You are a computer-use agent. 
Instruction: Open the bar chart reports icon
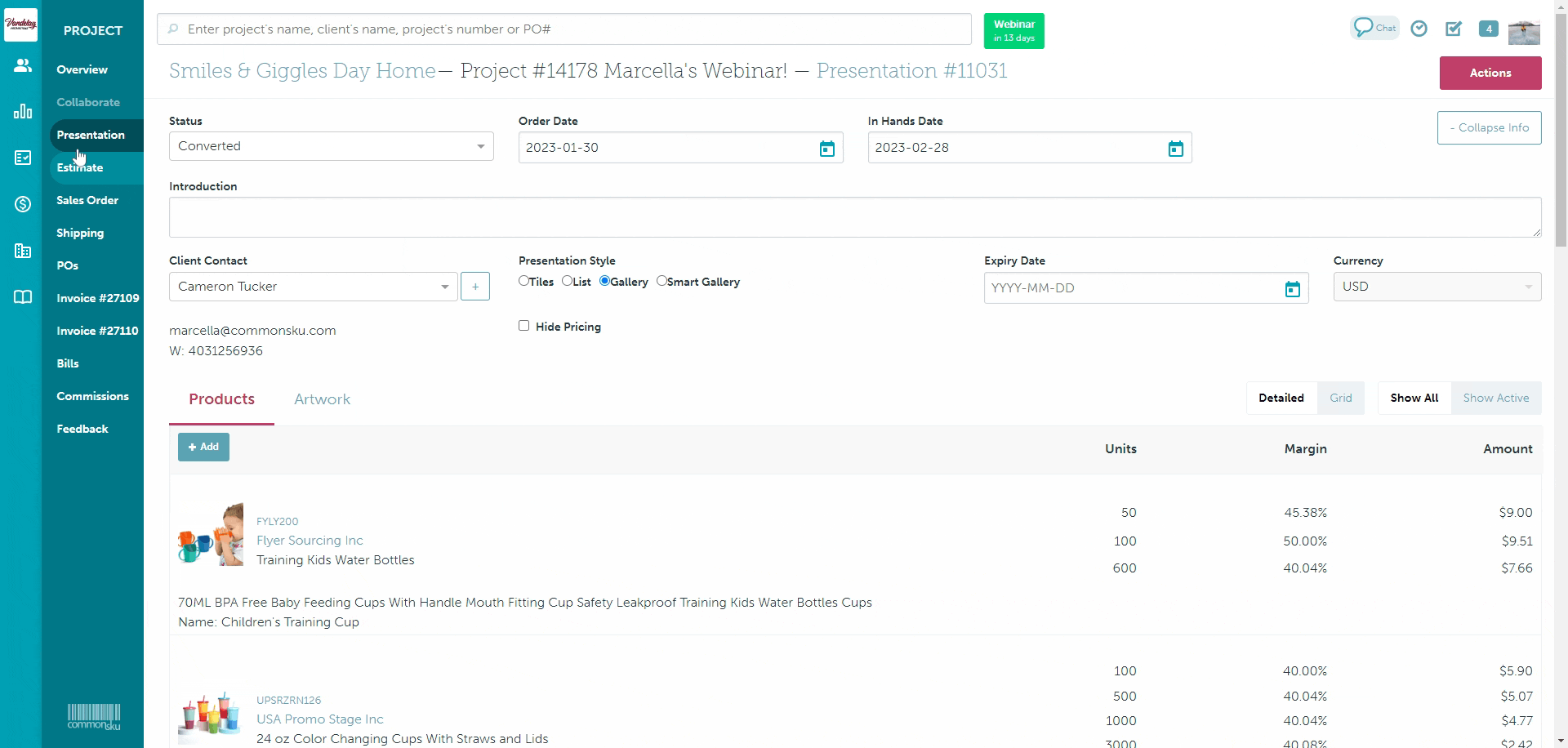23,112
